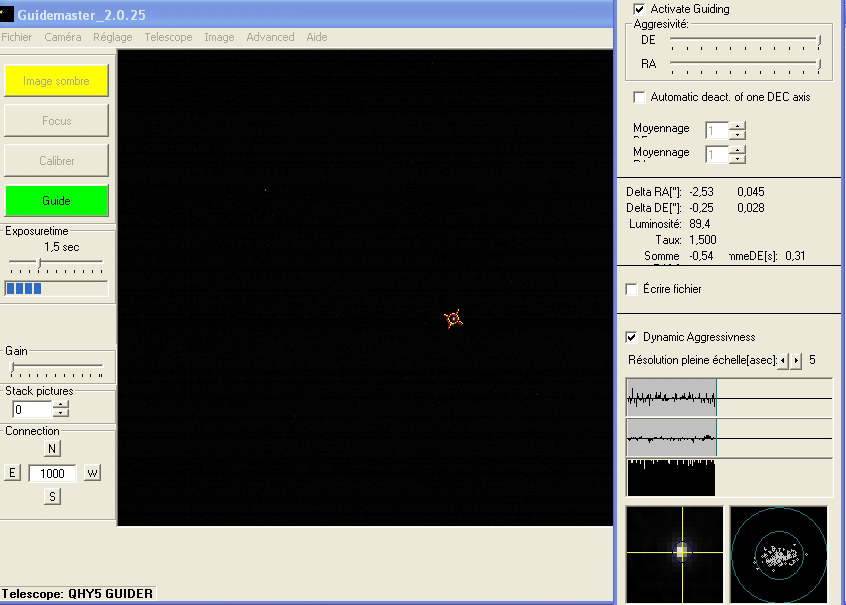Click the exposure progress bar
This screenshot has height=605, width=846.
point(56,289)
